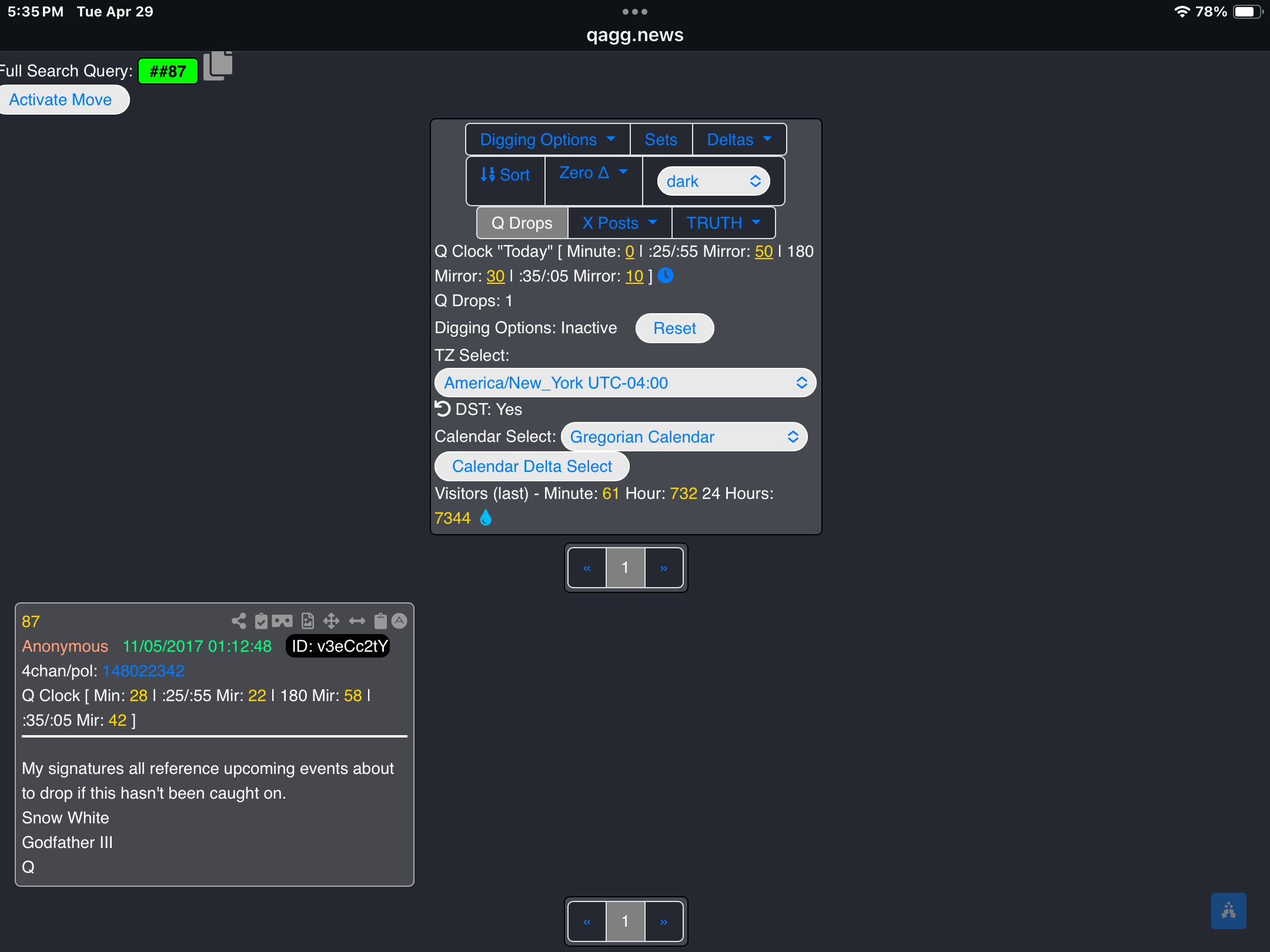Click the VR goggles icon on drop 87
The height and width of the screenshot is (952, 1270).
(282, 621)
